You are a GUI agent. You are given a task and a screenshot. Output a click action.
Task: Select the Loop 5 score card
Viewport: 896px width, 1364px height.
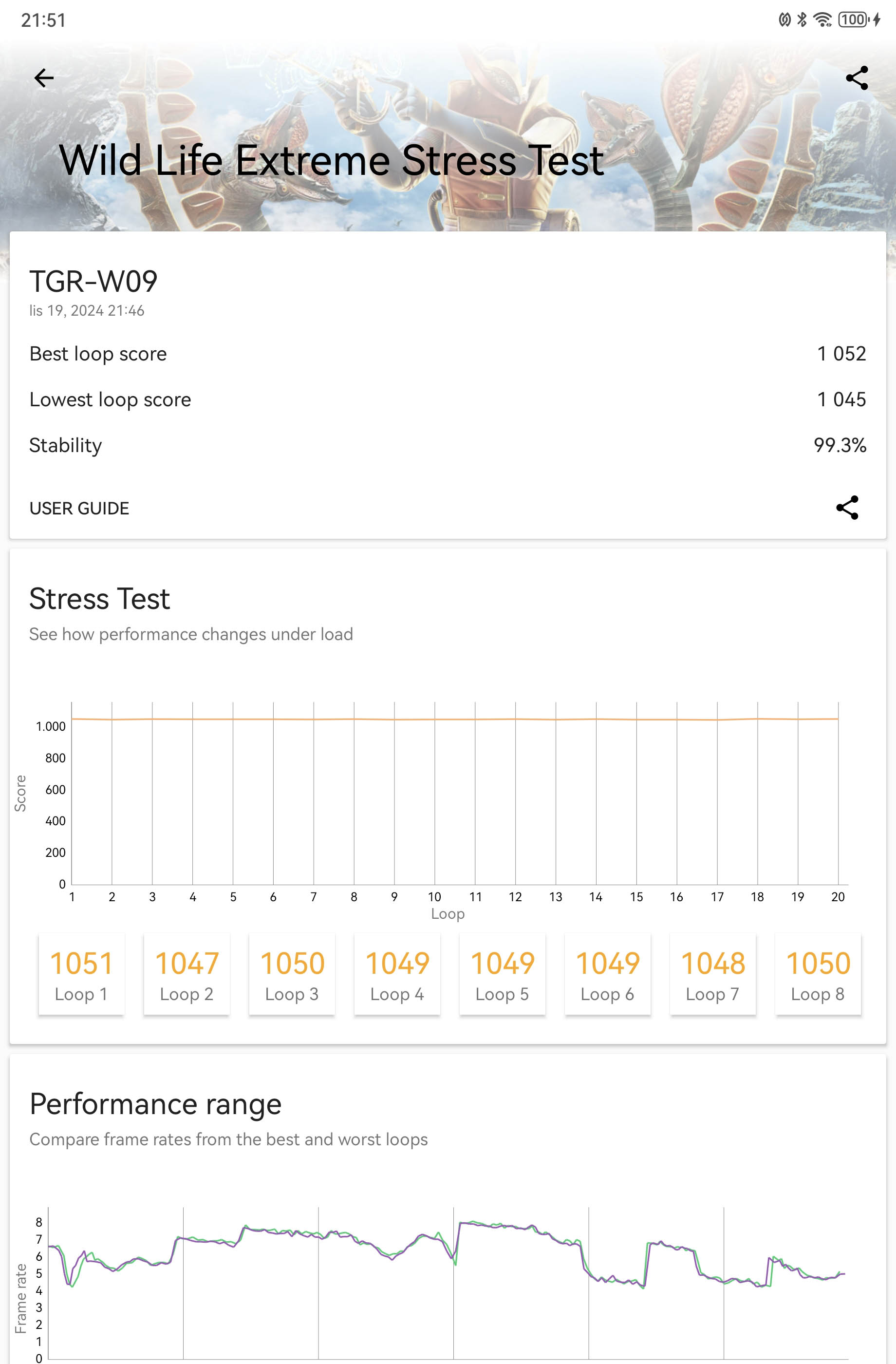503,974
